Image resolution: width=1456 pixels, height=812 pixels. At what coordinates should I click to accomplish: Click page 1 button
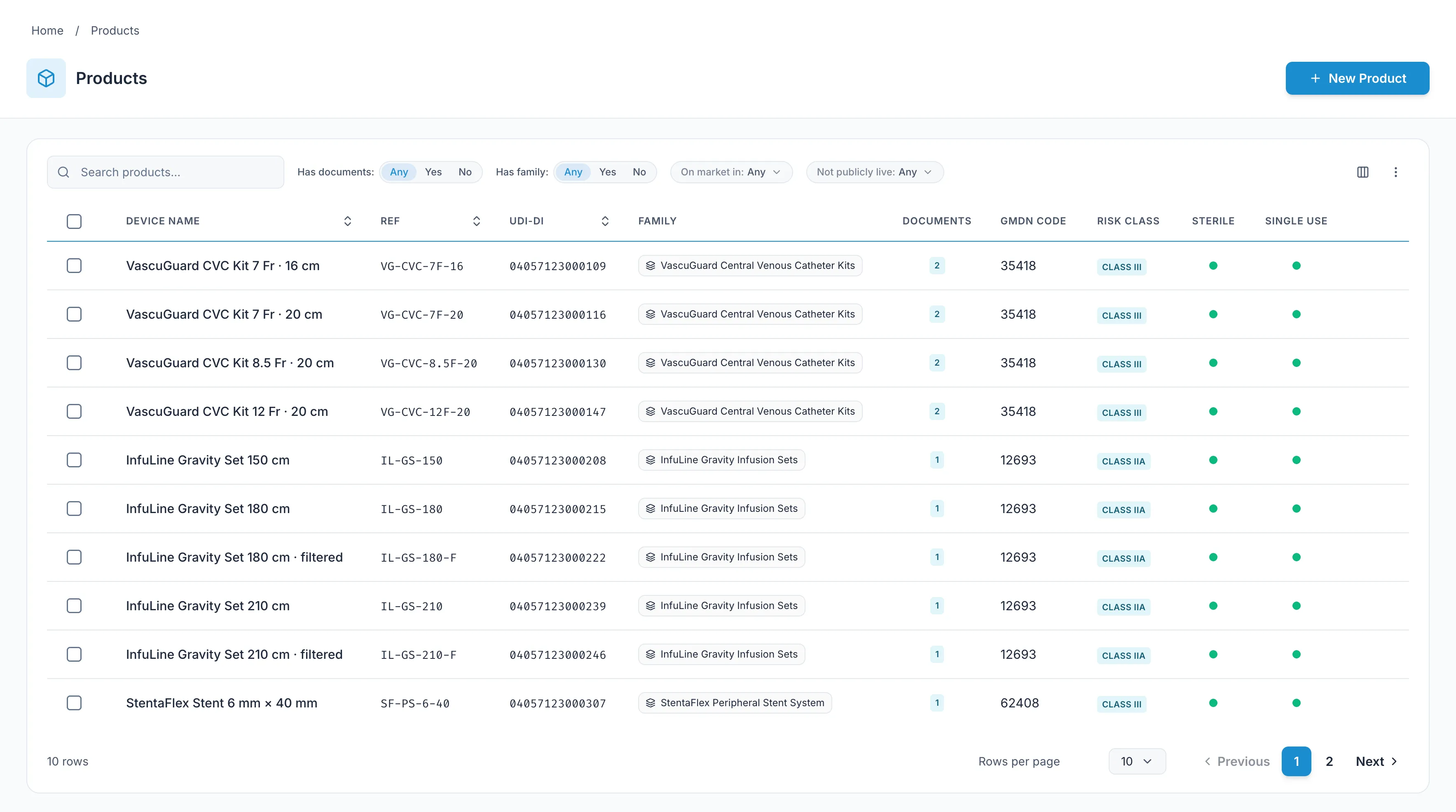pyautogui.click(x=1296, y=761)
